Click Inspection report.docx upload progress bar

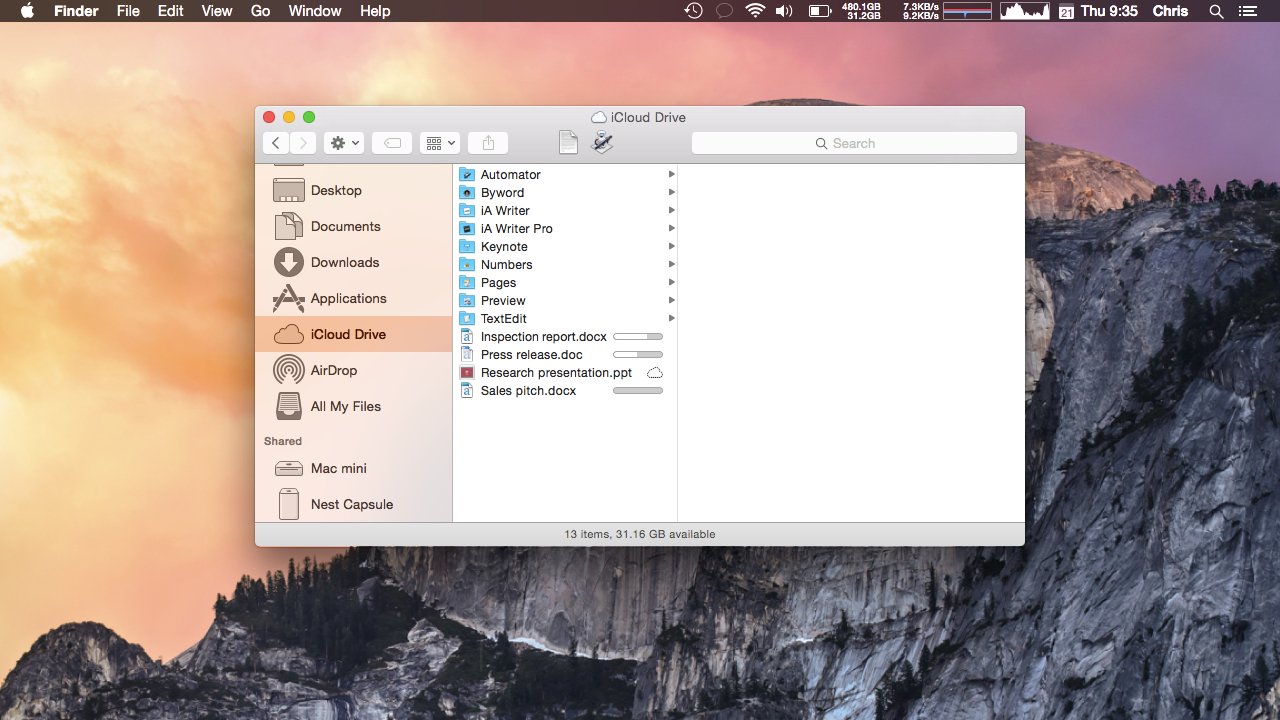pyautogui.click(x=638, y=337)
